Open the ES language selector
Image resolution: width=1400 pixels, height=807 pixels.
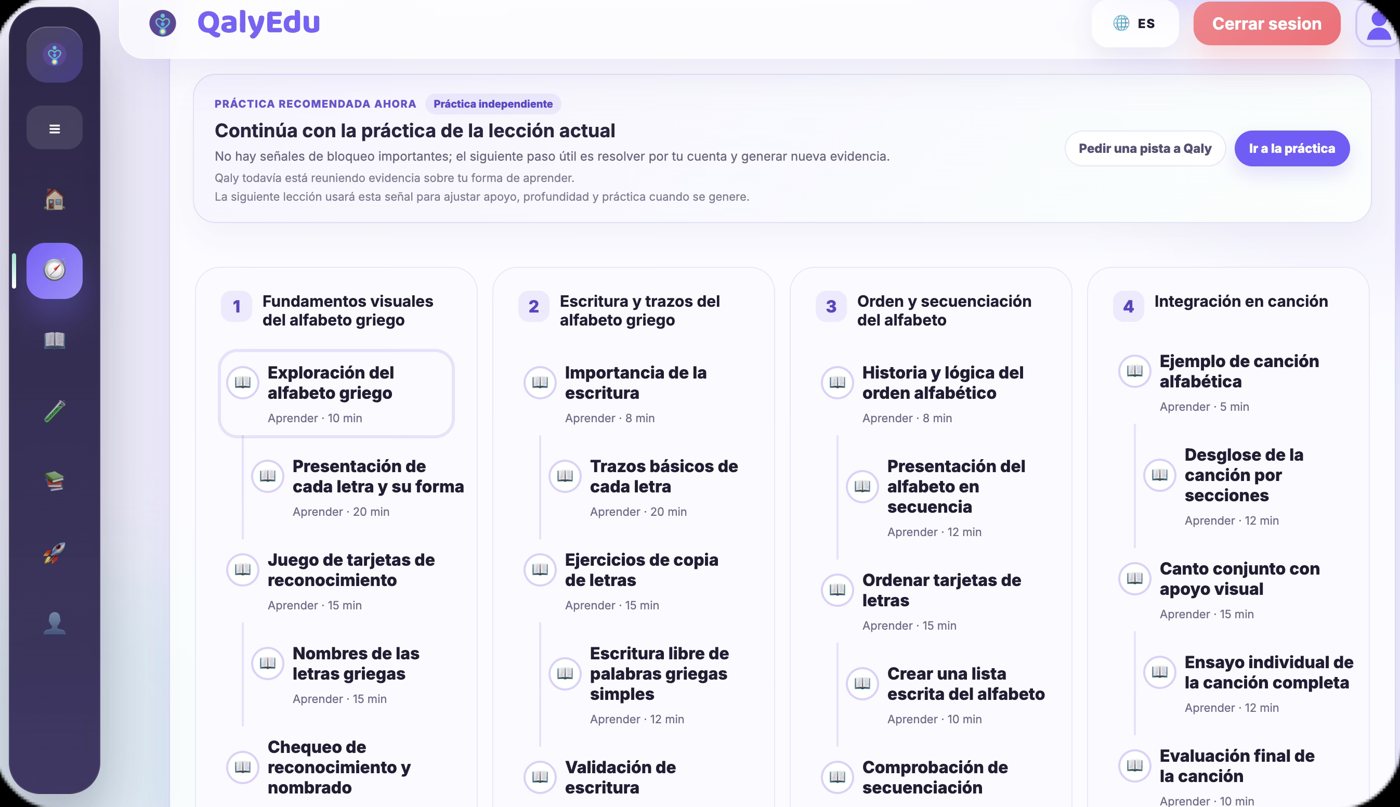(x=1135, y=24)
